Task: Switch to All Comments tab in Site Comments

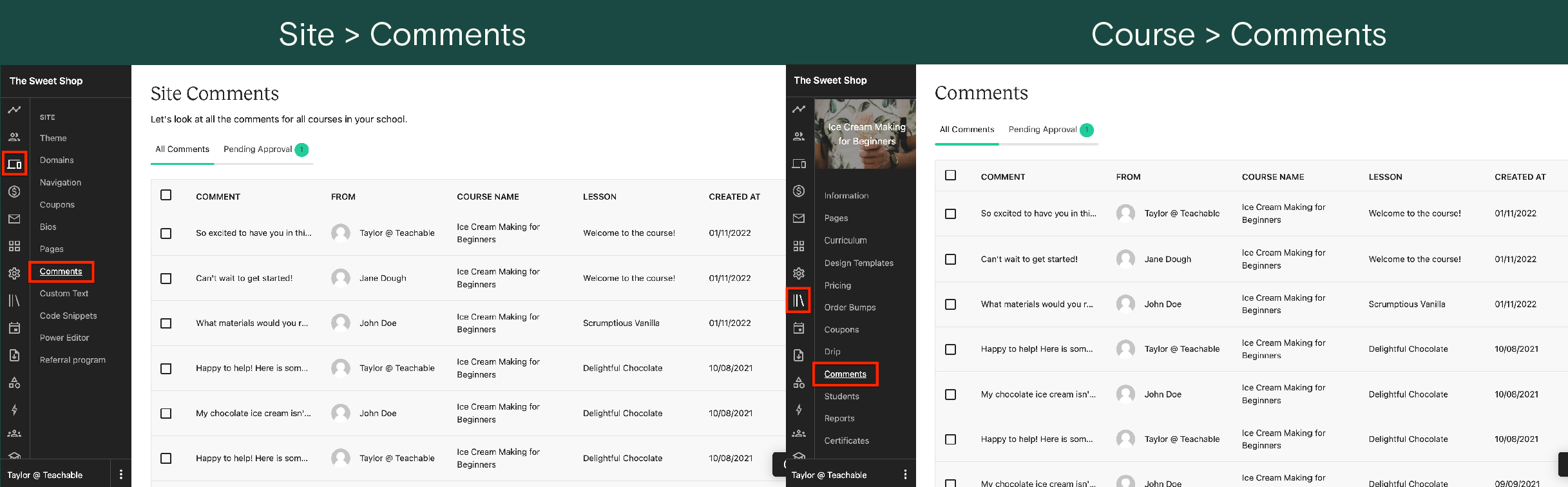Action: [x=182, y=149]
